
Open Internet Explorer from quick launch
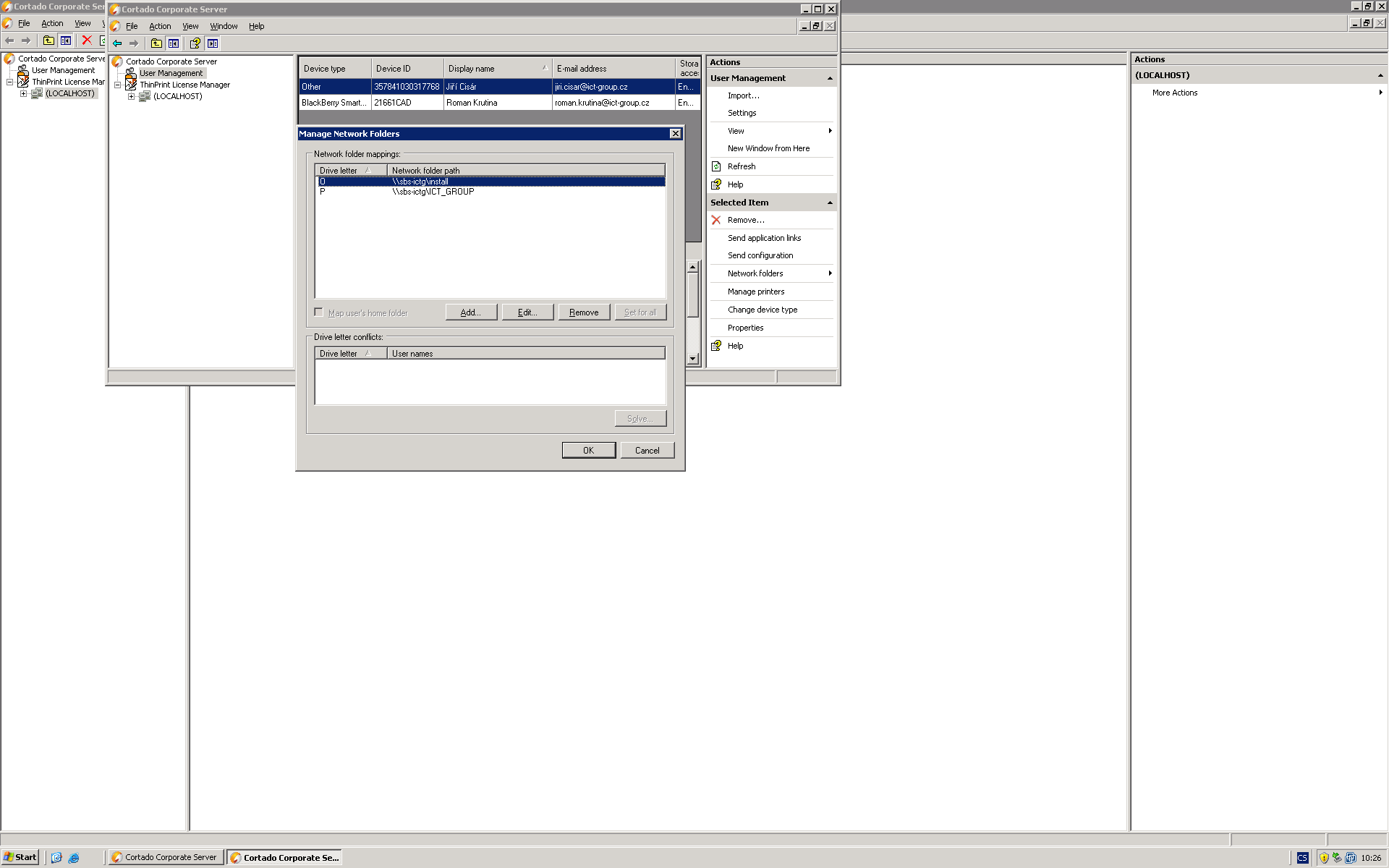point(74,858)
